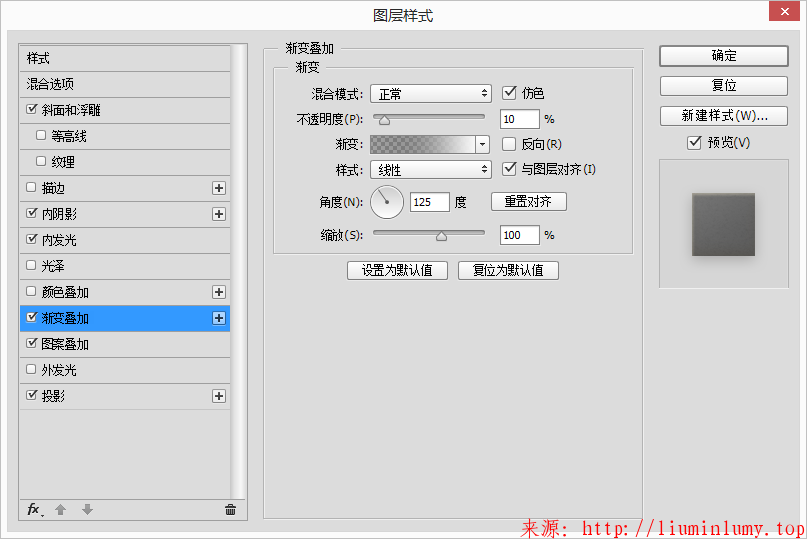Viewport: 807px width, 539px height.
Task: Click the plus icon next to 颜色叠加
Action: [x=219, y=292]
